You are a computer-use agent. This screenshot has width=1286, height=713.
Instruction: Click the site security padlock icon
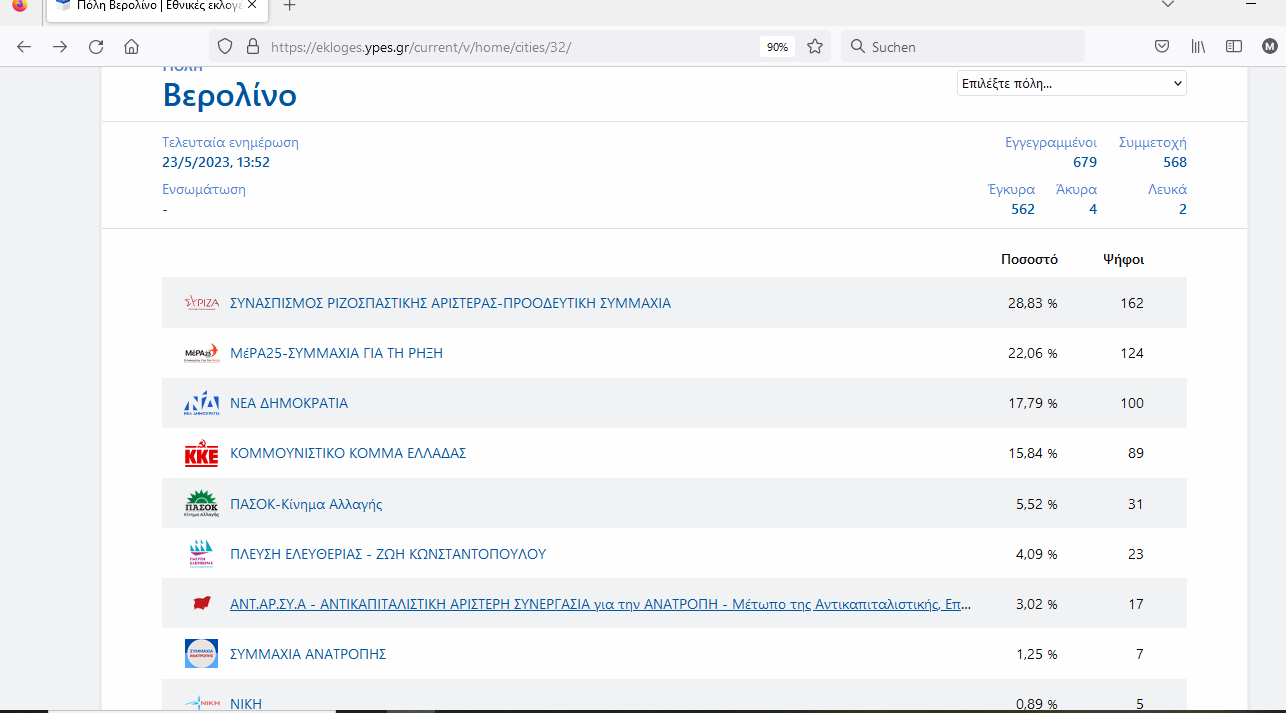point(252,46)
